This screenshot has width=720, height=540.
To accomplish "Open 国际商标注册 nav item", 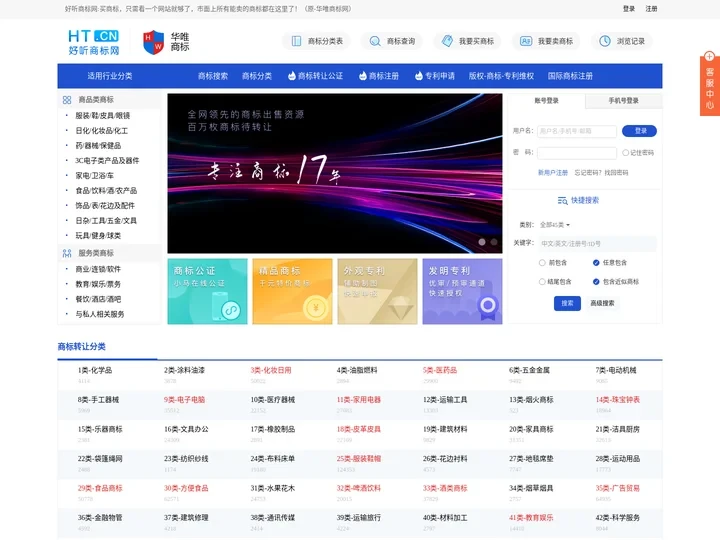I will pyautogui.click(x=570, y=76).
